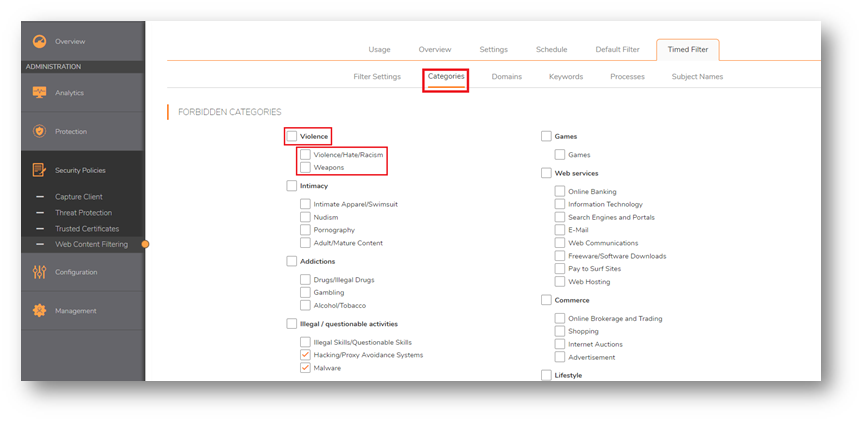Check the Weapons checkbox

[x=305, y=167]
